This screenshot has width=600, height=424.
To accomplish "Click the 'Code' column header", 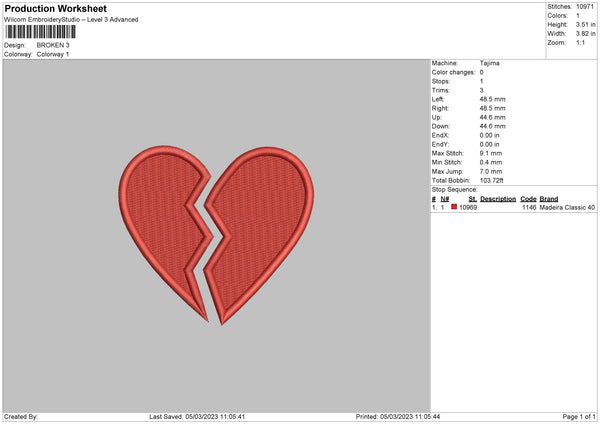I will 528,199.
